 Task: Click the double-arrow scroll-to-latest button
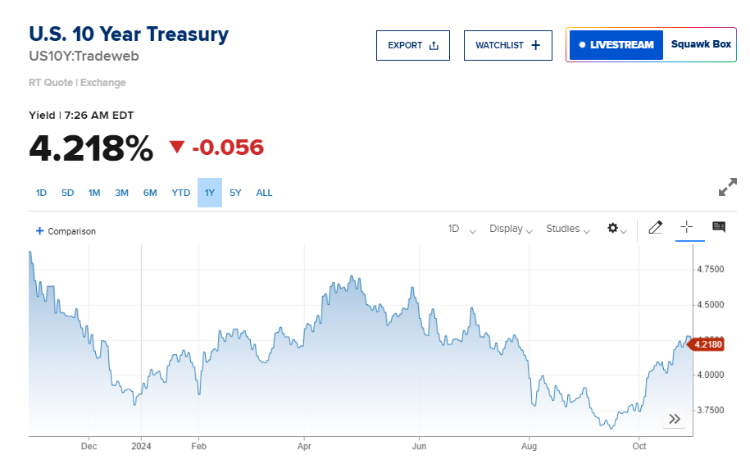pyautogui.click(x=675, y=419)
